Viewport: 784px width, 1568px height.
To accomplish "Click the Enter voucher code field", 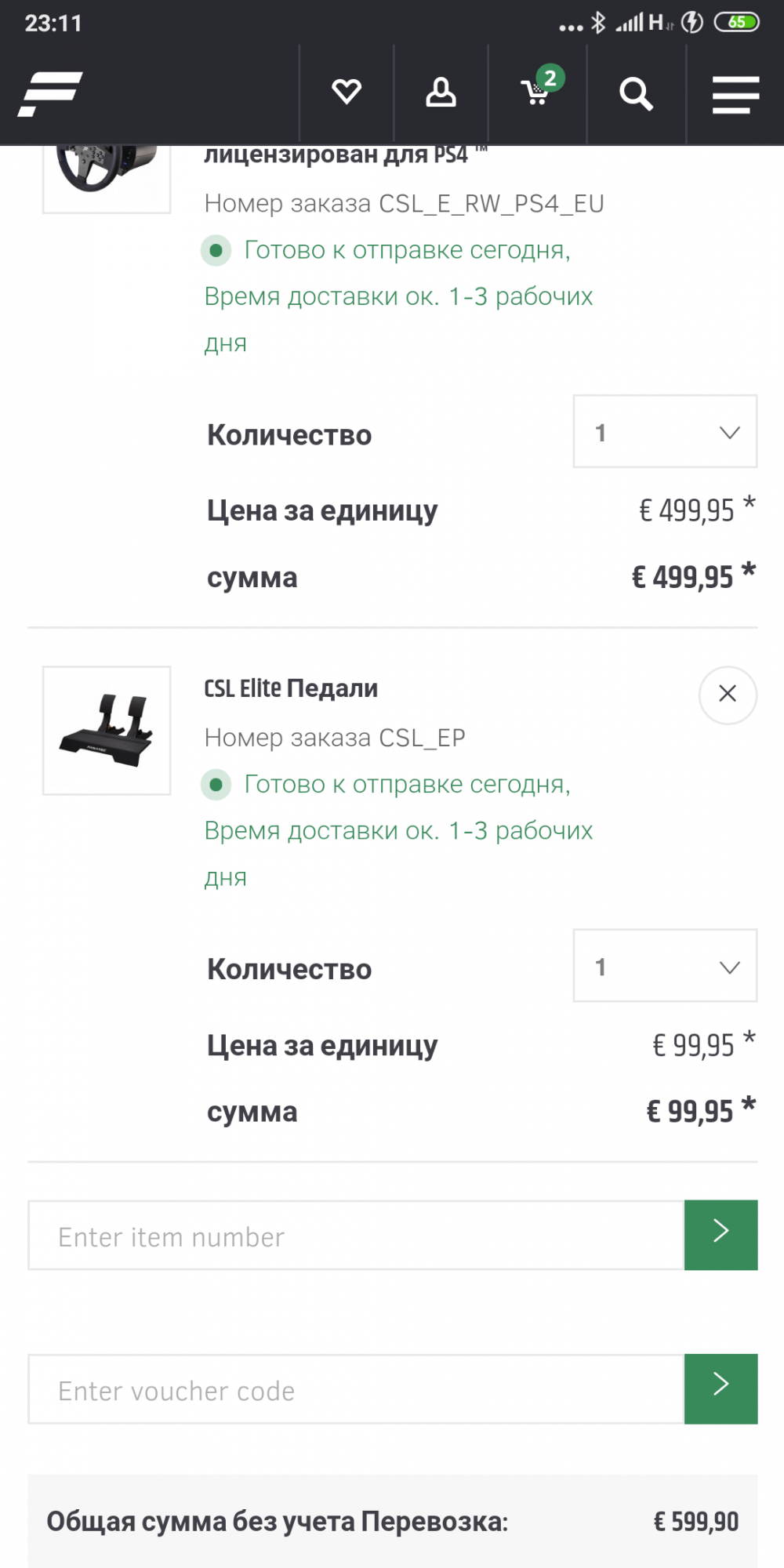I will click(356, 1389).
